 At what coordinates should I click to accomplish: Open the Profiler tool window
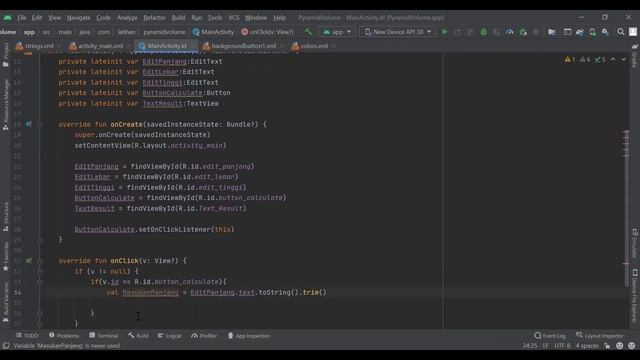tap(204, 336)
